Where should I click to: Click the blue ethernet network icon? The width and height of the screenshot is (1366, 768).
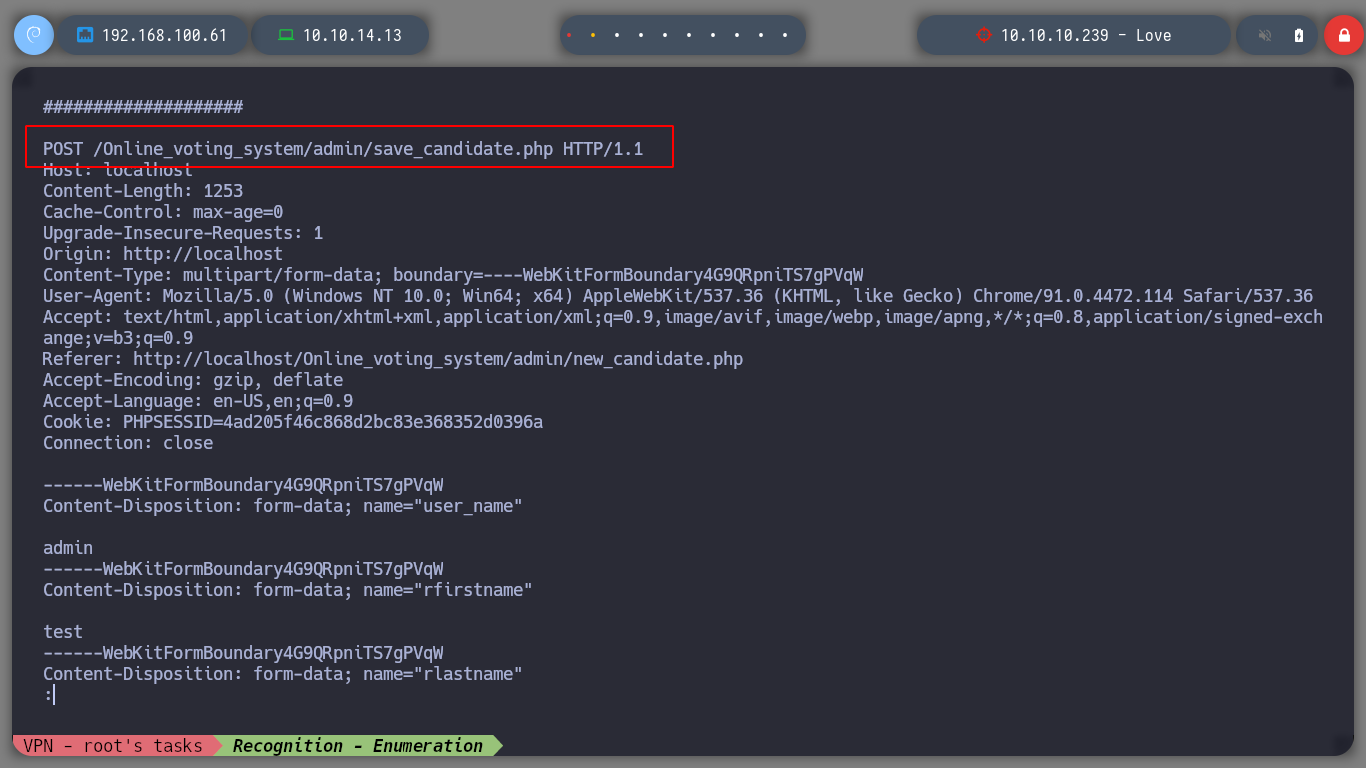click(x=85, y=35)
